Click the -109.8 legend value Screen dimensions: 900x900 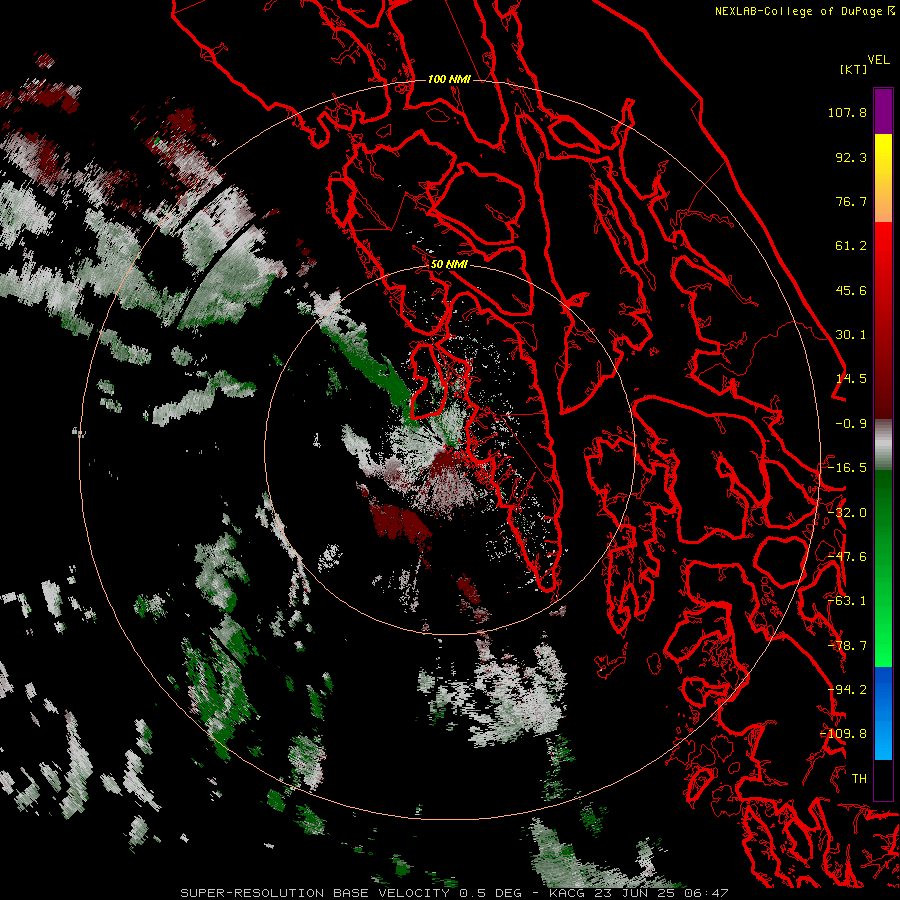click(843, 734)
